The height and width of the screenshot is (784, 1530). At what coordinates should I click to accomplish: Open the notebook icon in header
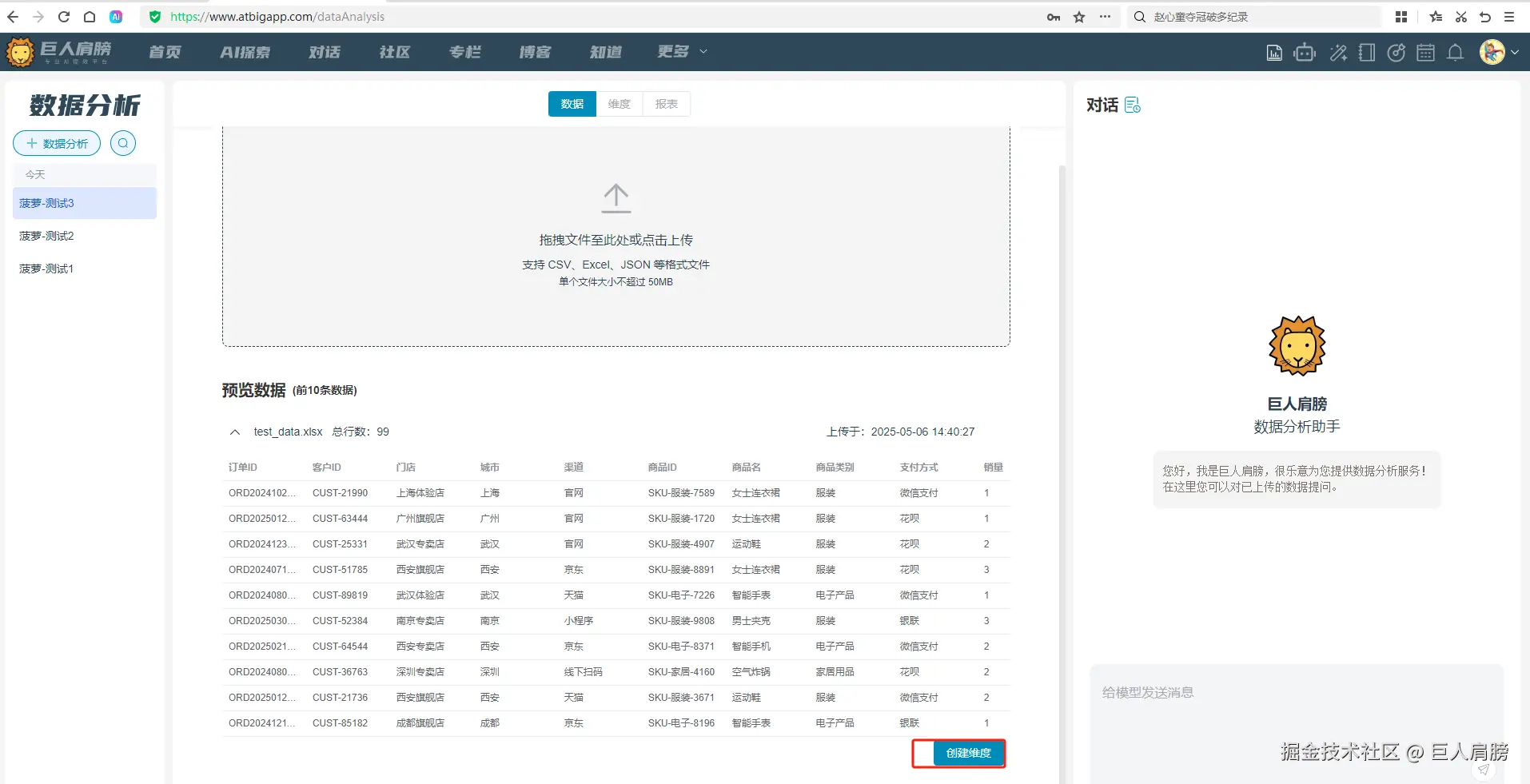pyautogui.click(x=1367, y=53)
